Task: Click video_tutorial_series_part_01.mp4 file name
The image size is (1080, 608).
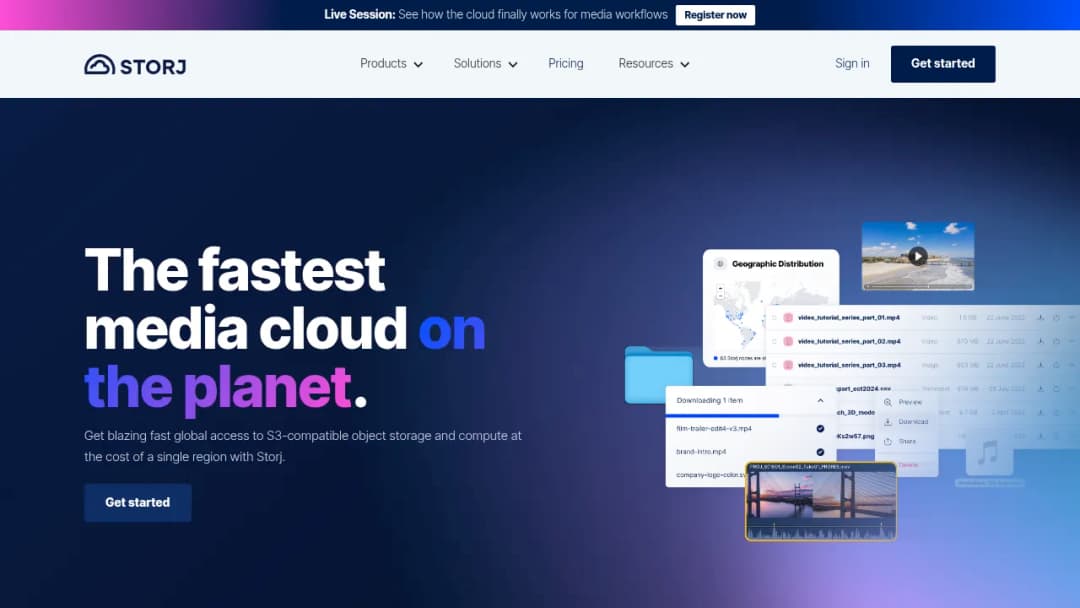Action: pos(849,317)
